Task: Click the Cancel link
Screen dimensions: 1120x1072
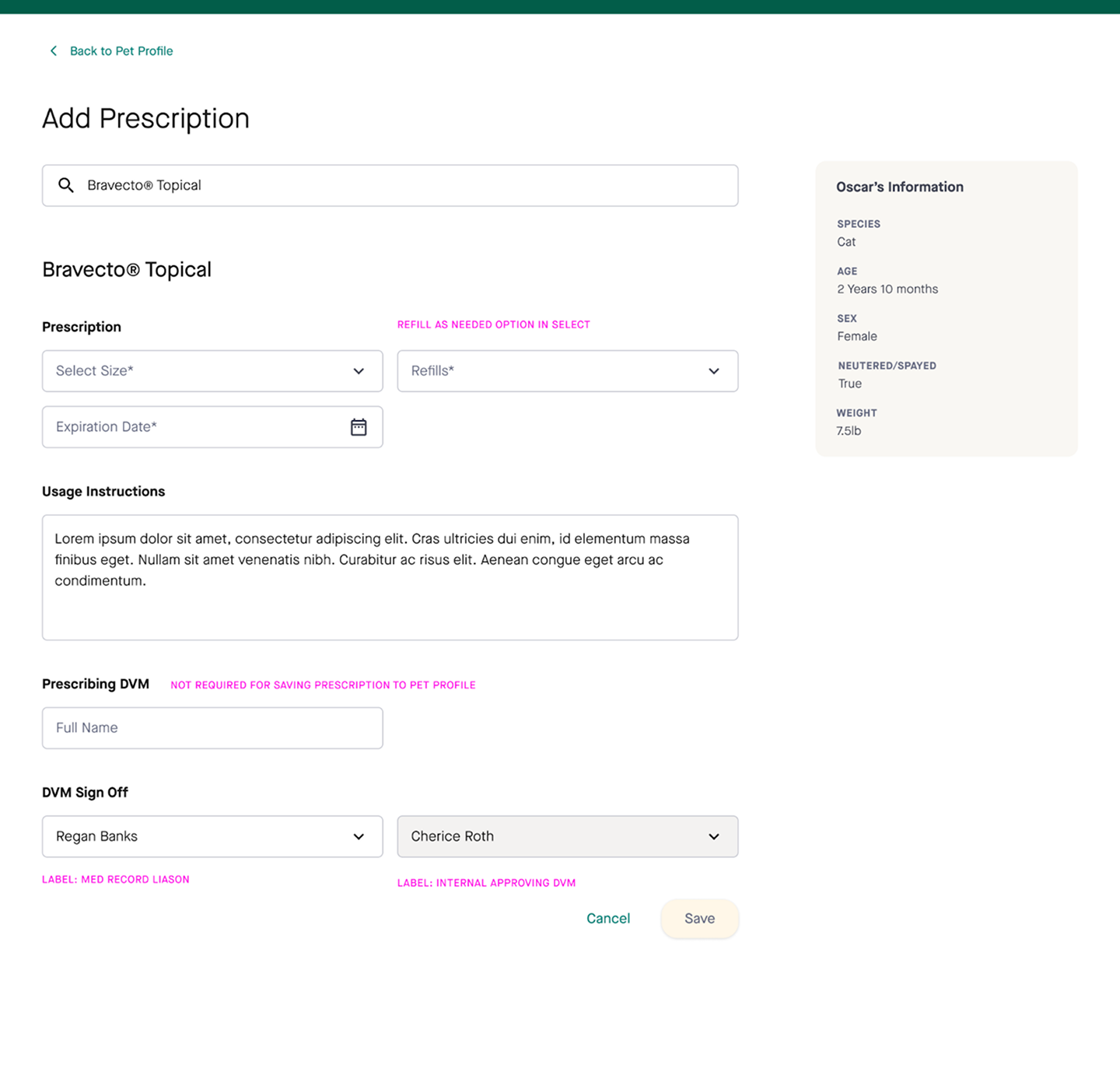Action: [608, 919]
